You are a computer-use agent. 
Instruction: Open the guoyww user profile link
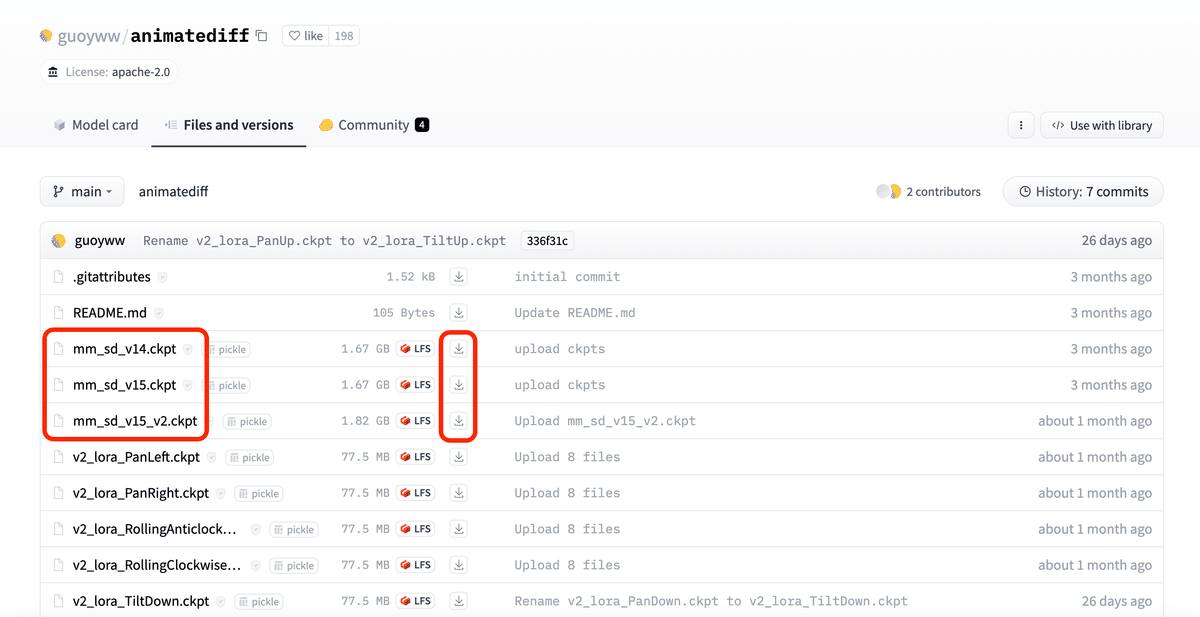point(87,36)
